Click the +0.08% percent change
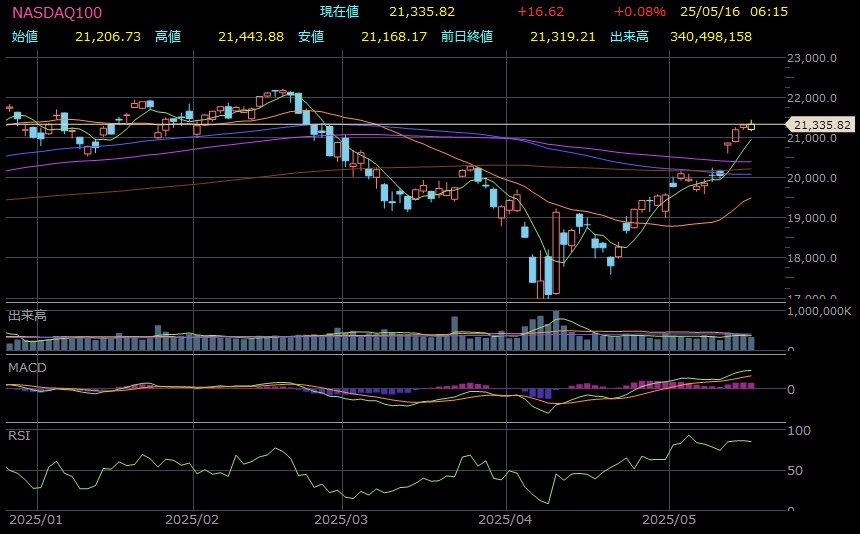860x534 pixels. 640,12
